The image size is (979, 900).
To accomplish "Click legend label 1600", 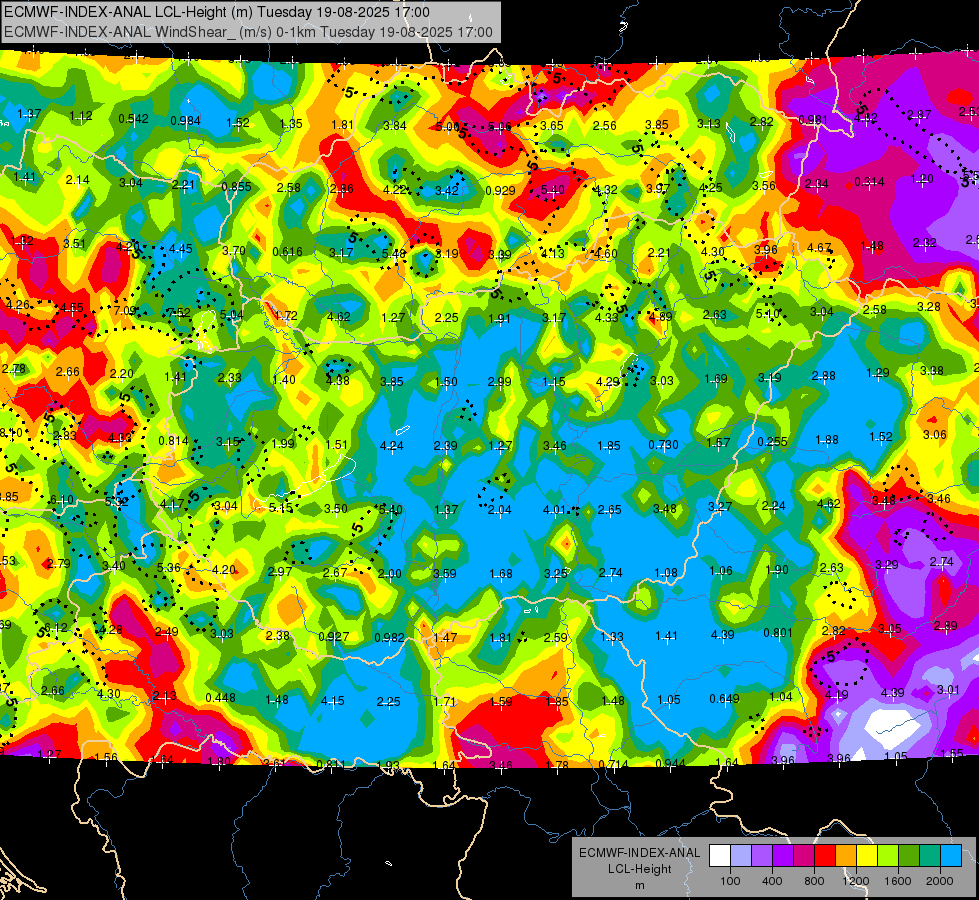I will click(898, 881).
